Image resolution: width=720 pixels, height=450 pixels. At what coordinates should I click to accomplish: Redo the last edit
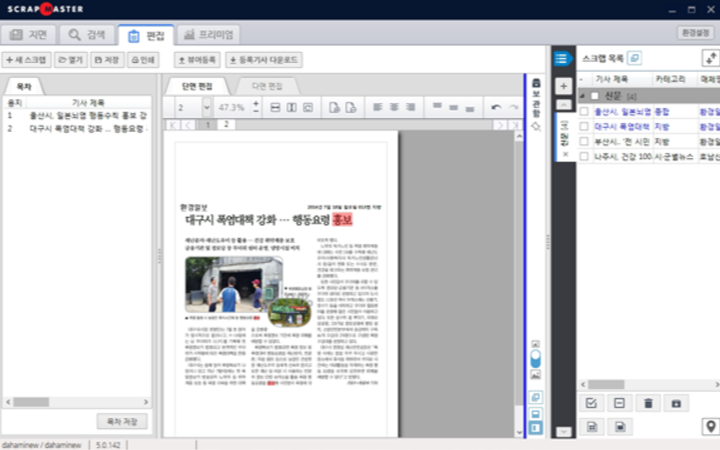tap(513, 107)
